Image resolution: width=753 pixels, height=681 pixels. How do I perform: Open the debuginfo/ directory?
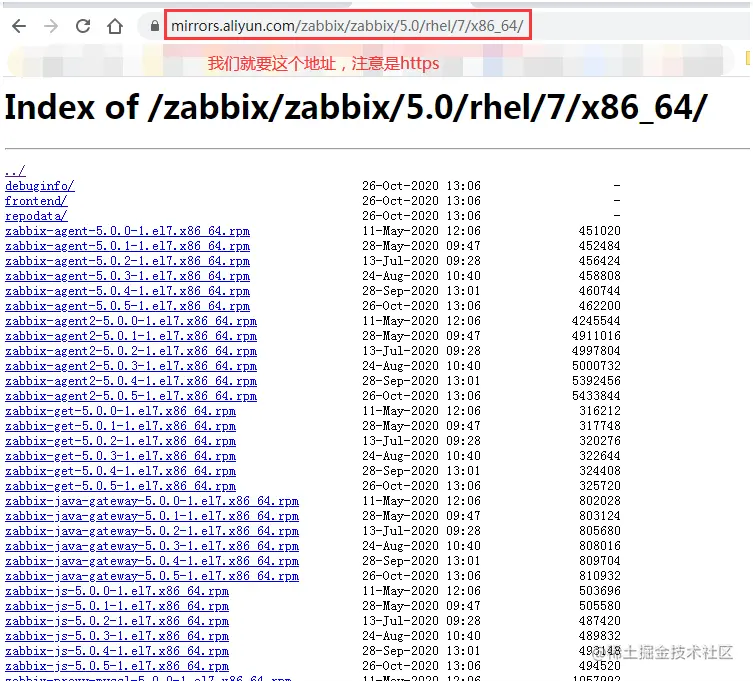(x=40, y=185)
